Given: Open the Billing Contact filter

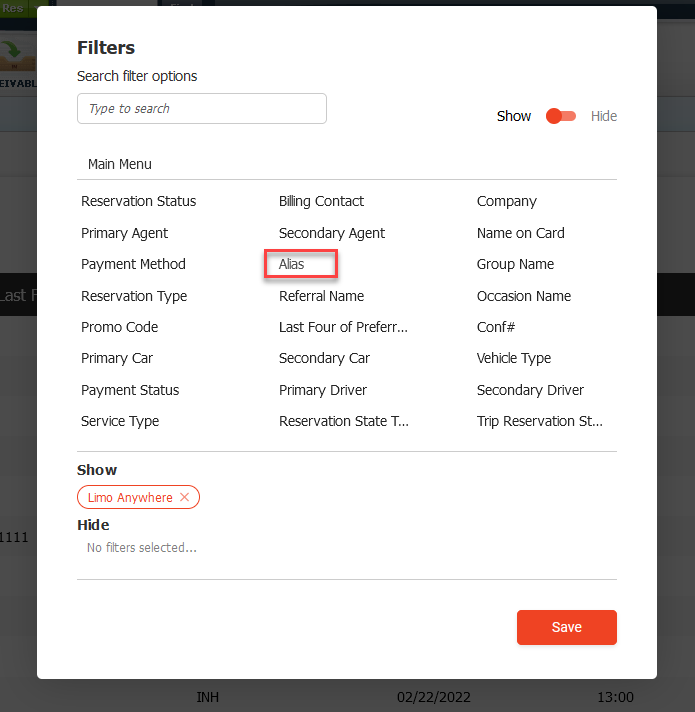Looking at the screenshot, I should coord(321,201).
